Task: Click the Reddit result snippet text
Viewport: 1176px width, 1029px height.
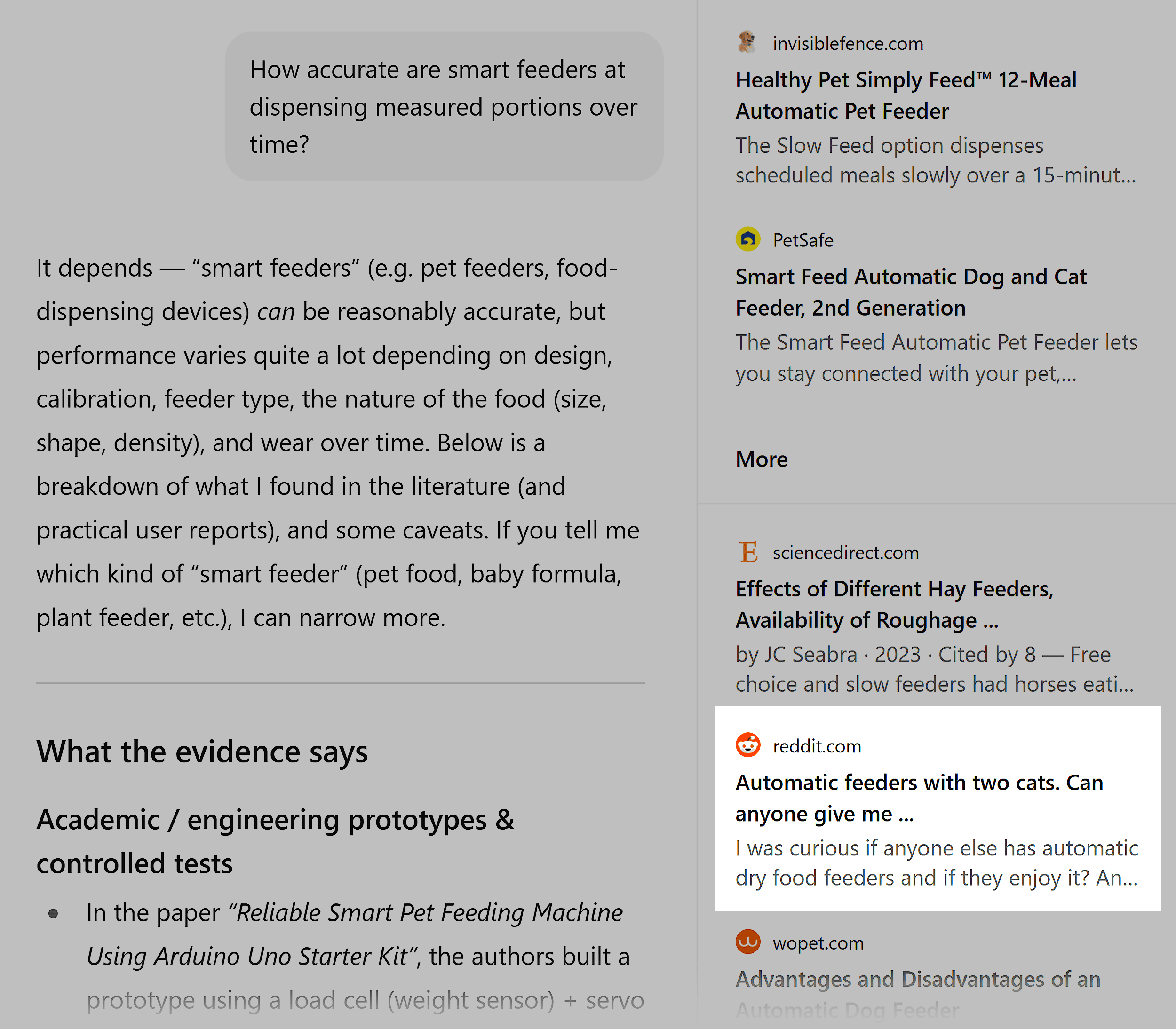Action: [x=936, y=863]
